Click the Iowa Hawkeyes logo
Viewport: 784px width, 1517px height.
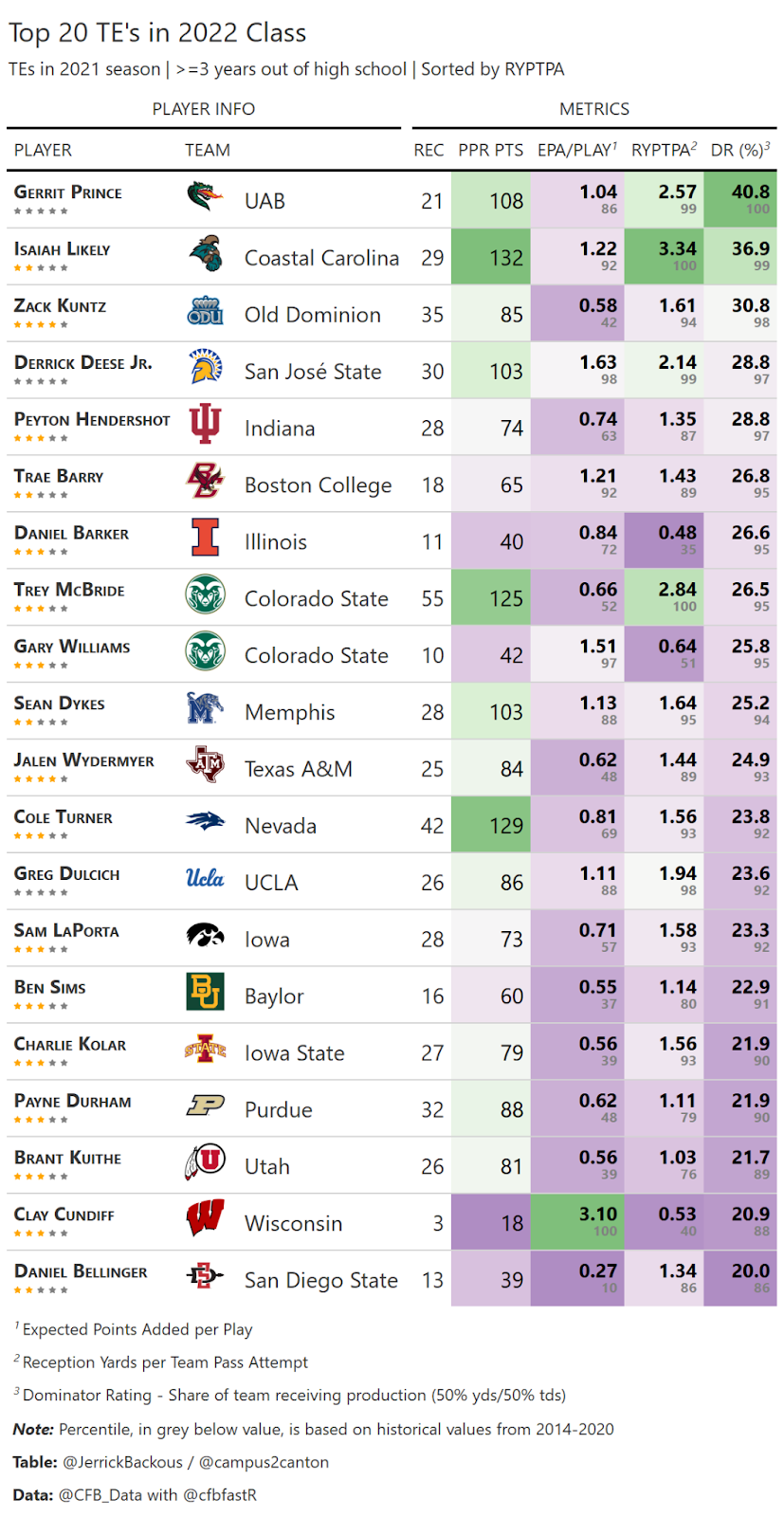[x=205, y=936]
